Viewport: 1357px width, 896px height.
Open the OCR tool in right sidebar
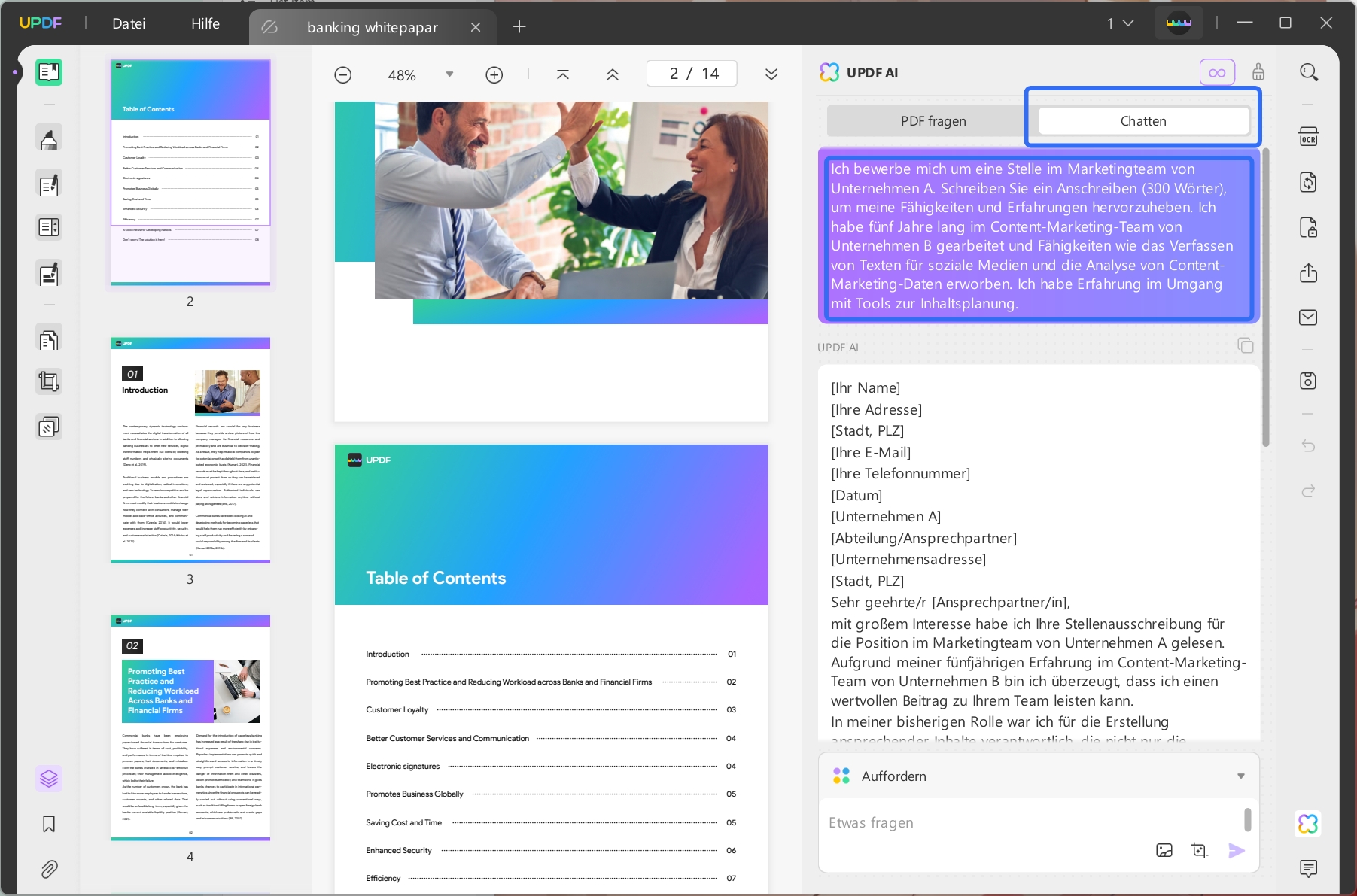click(x=1308, y=137)
